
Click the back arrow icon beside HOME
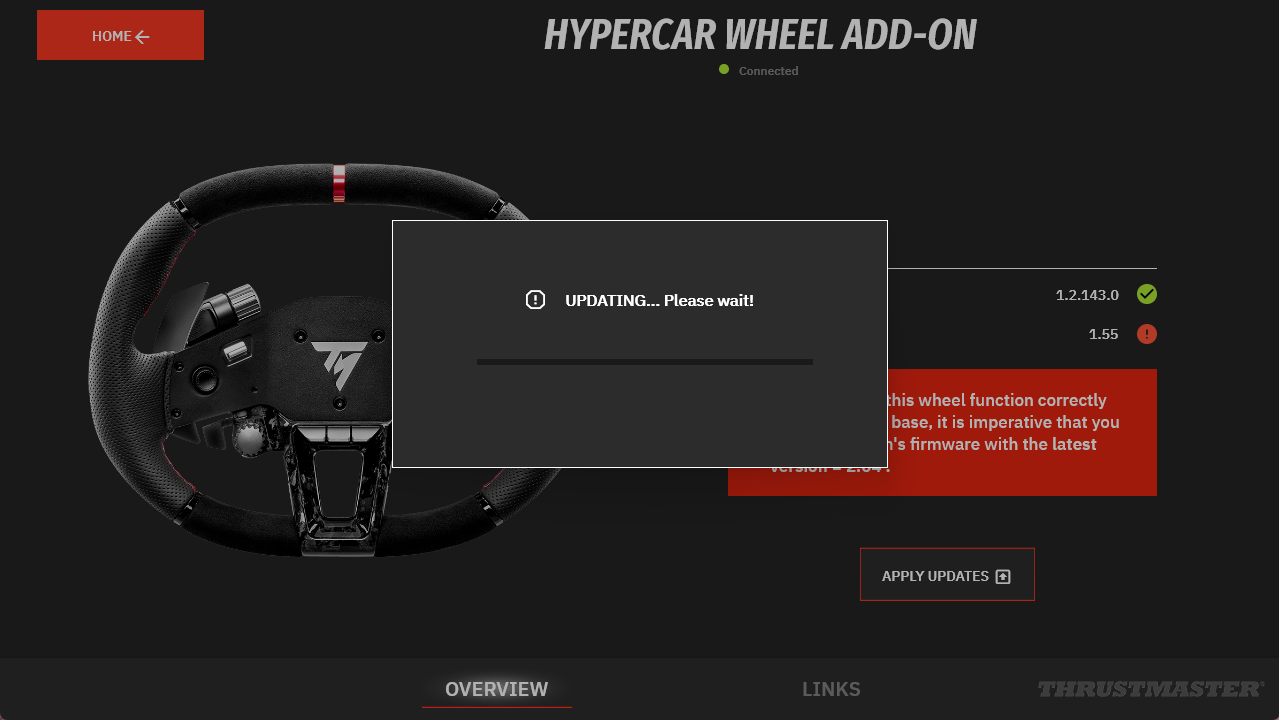click(142, 37)
